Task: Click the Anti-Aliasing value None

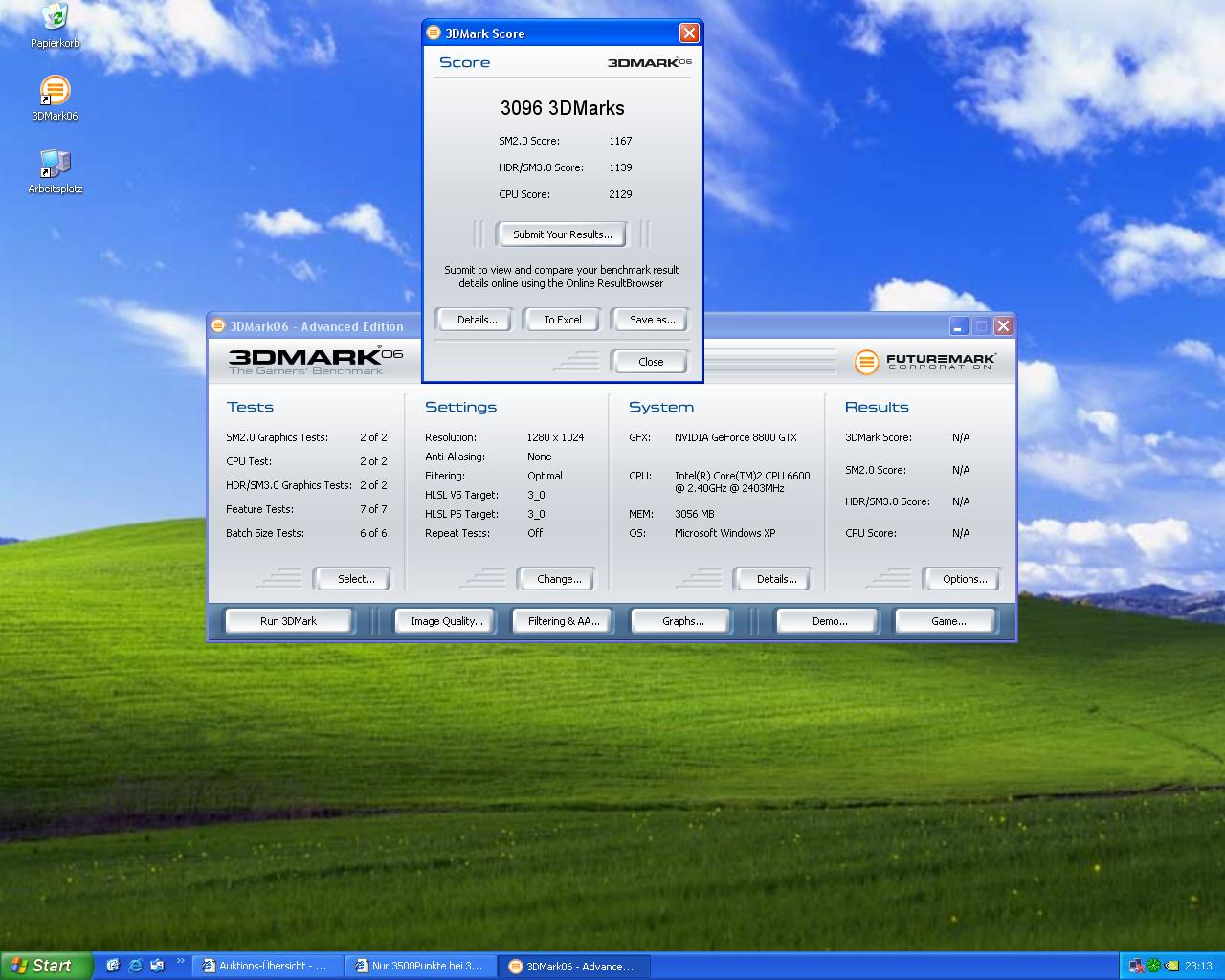Action: coord(539,457)
